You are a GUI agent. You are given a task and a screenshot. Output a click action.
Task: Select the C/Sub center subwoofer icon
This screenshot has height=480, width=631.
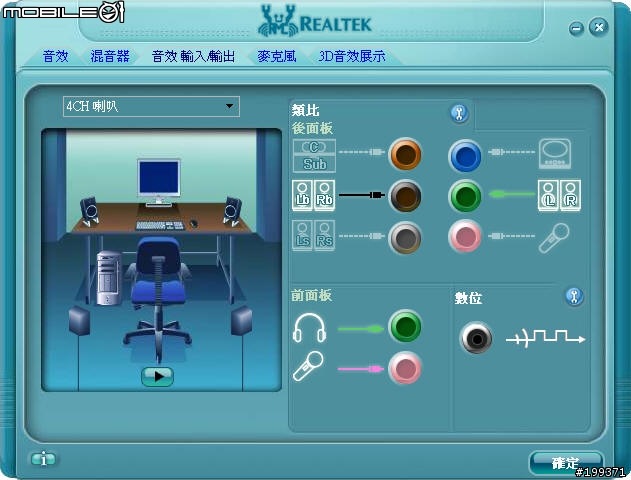(314, 156)
